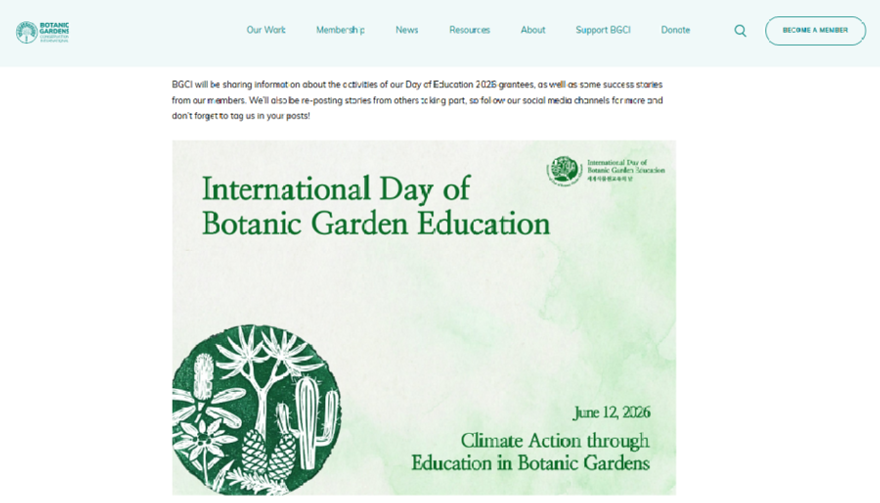Open the Membership menu item
This screenshot has height=503, width=880.
340,30
